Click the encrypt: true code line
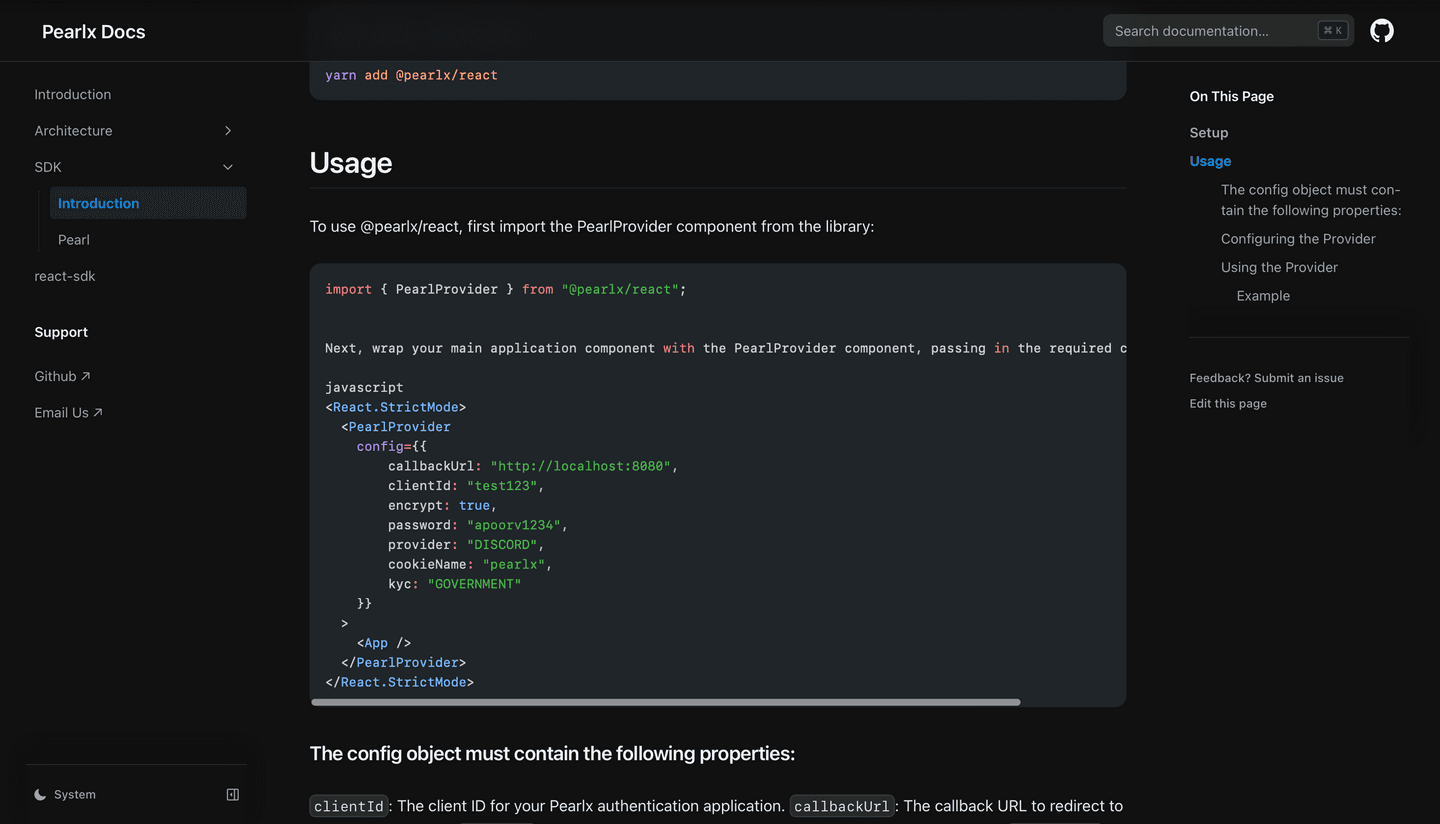This screenshot has width=1440, height=824. pyautogui.click(x=443, y=505)
